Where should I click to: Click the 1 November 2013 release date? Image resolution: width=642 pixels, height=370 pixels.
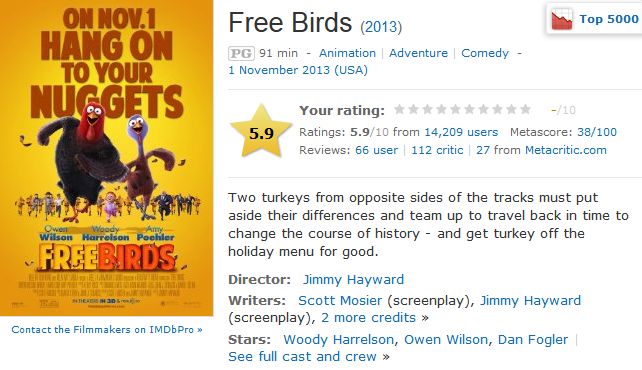[x=298, y=70]
